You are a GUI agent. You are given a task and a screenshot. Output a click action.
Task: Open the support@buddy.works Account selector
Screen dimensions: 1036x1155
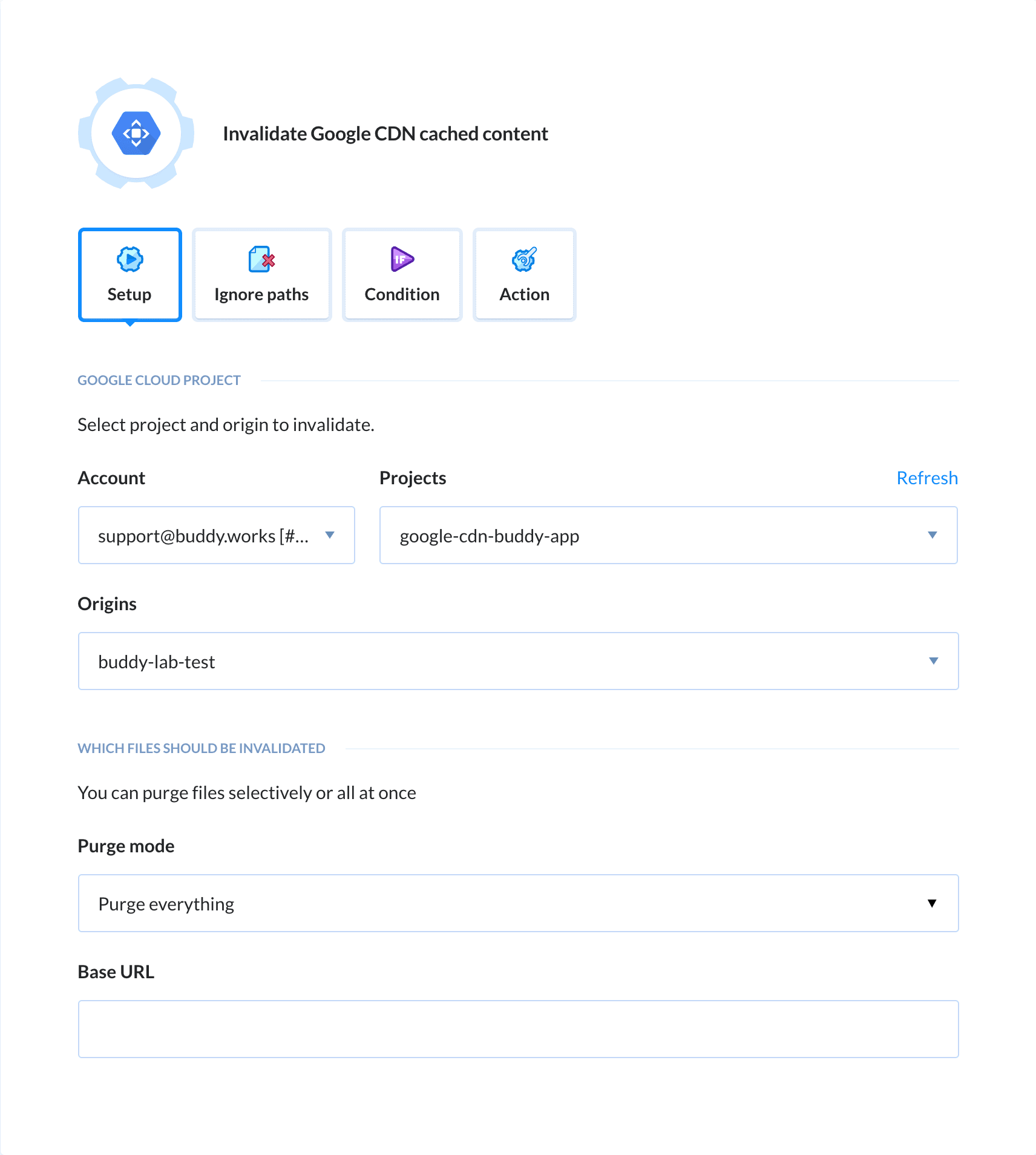pos(216,535)
